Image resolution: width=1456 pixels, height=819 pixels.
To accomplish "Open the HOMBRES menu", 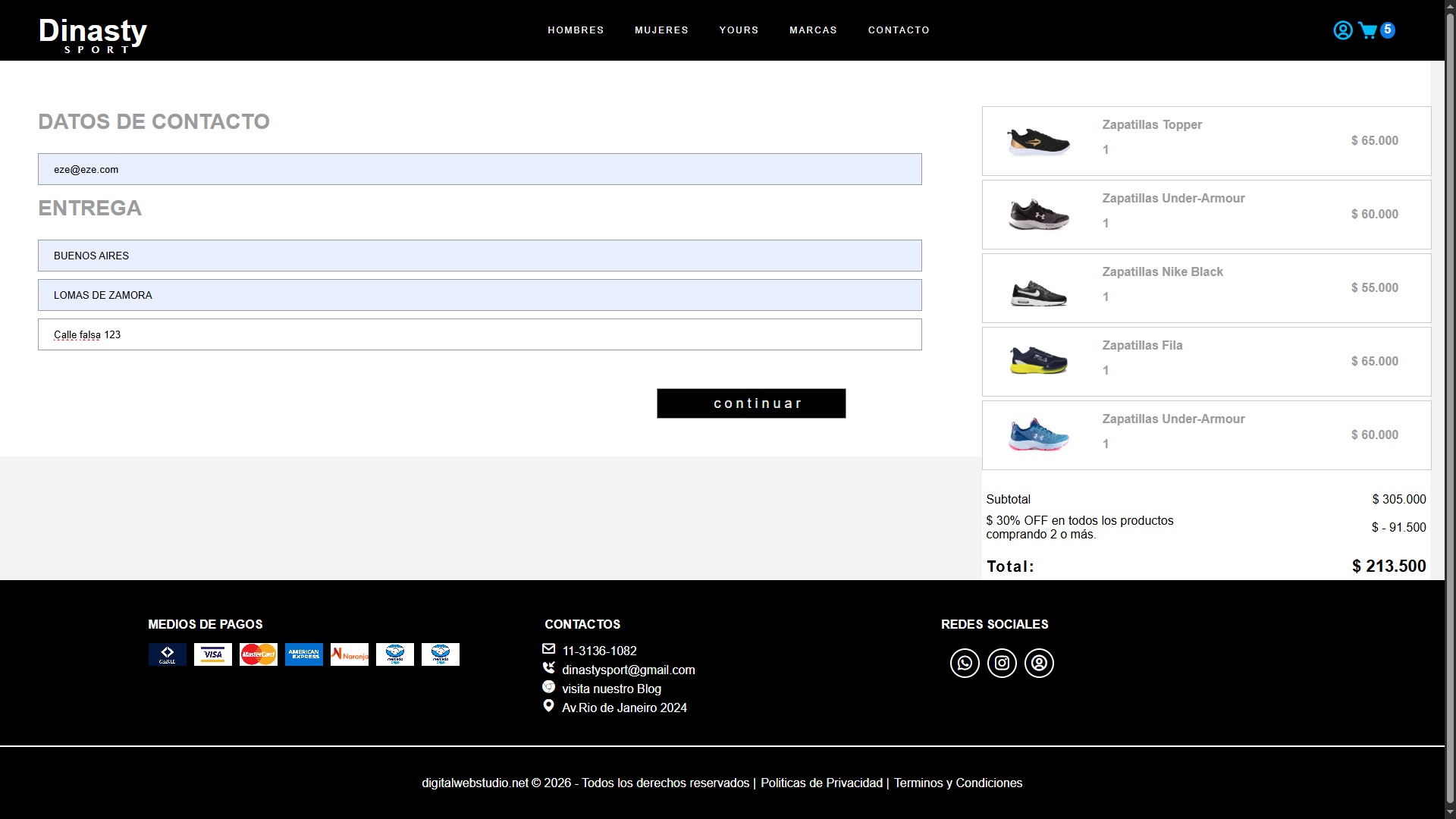I will click(576, 30).
